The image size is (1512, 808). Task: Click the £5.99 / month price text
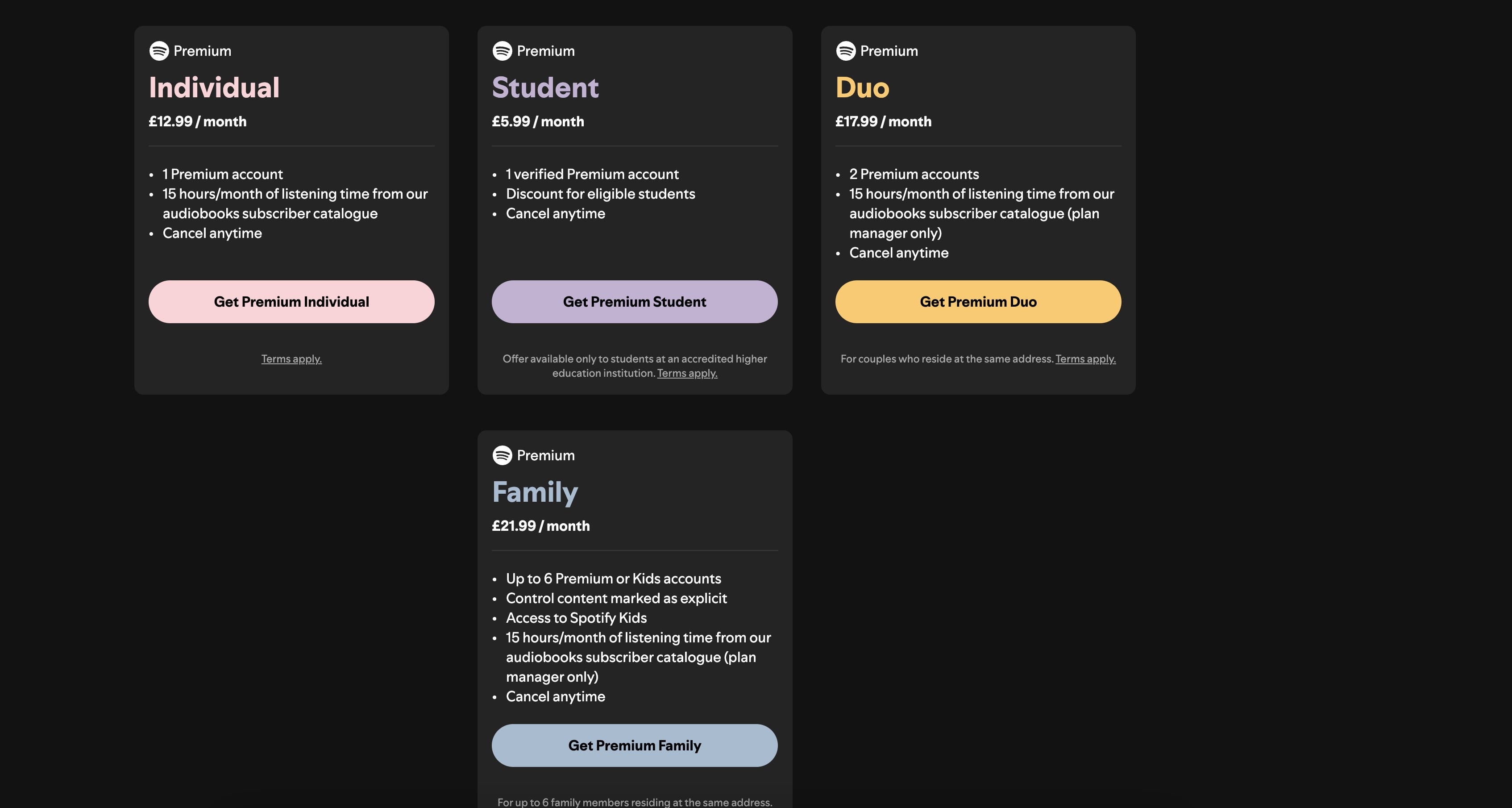(x=538, y=121)
